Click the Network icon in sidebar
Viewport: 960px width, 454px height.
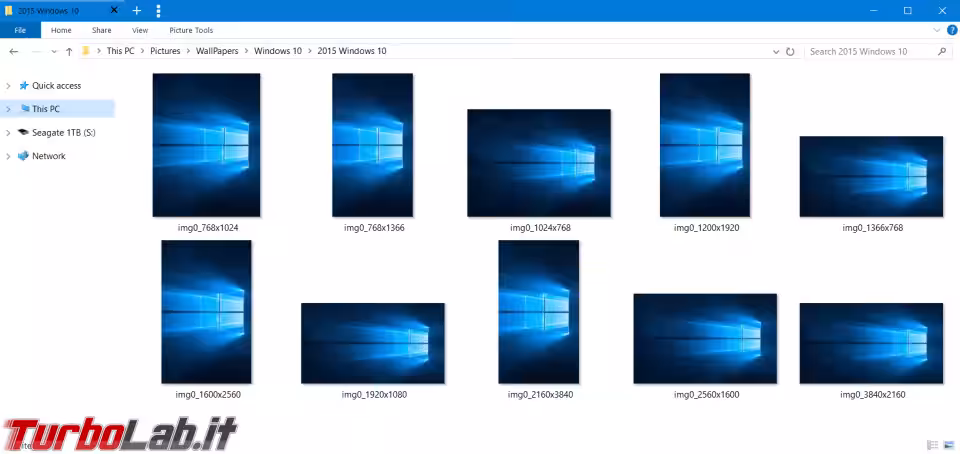click(24, 156)
